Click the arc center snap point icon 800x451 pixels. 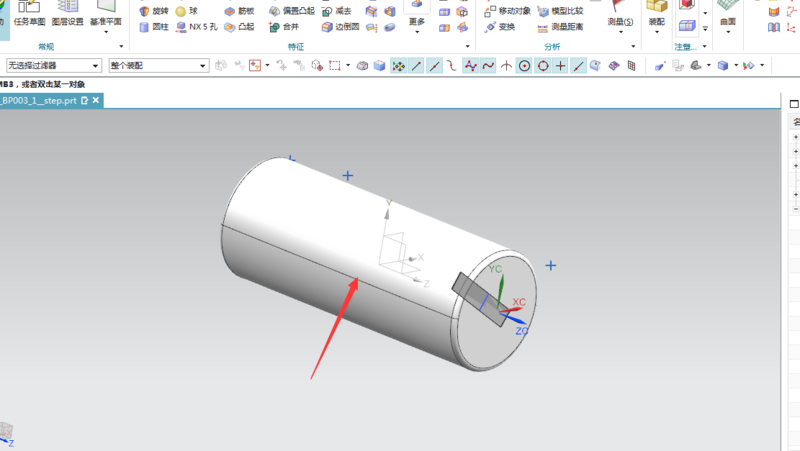point(524,65)
